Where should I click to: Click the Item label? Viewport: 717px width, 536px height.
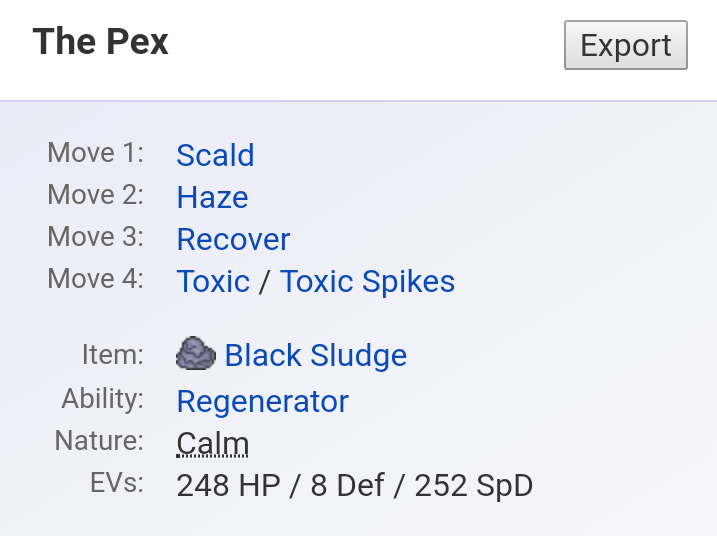tap(113, 354)
